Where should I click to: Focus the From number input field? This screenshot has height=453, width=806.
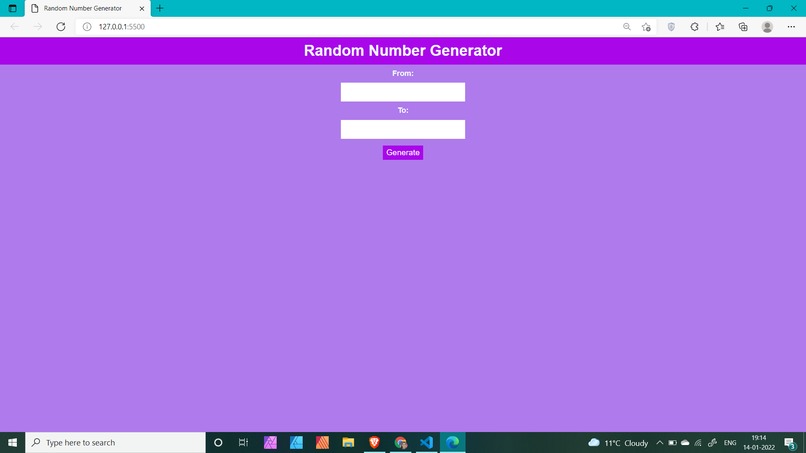tap(402, 92)
